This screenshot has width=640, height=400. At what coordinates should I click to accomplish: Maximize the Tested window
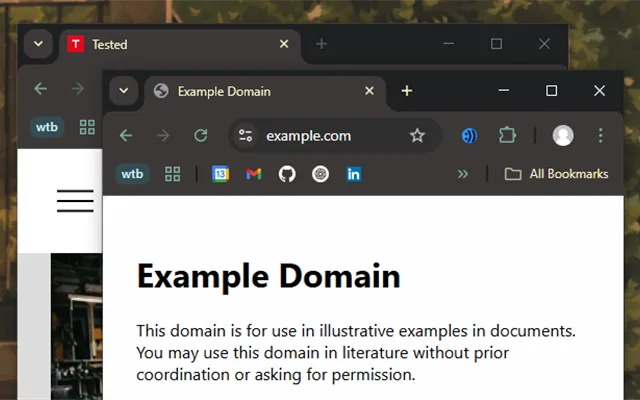coord(496,44)
